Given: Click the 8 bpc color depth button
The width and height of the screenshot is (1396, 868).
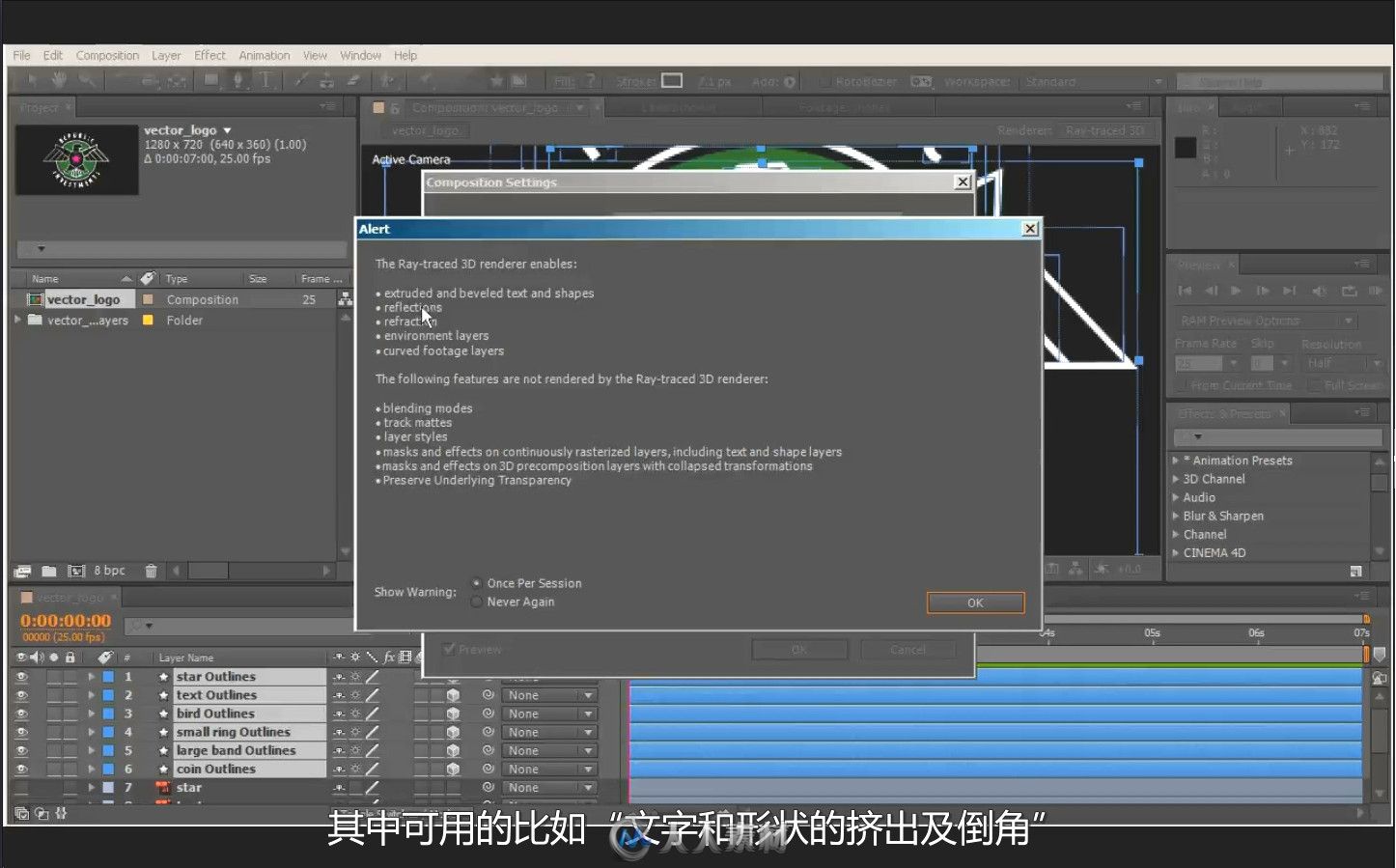Looking at the screenshot, I should (x=110, y=571).
